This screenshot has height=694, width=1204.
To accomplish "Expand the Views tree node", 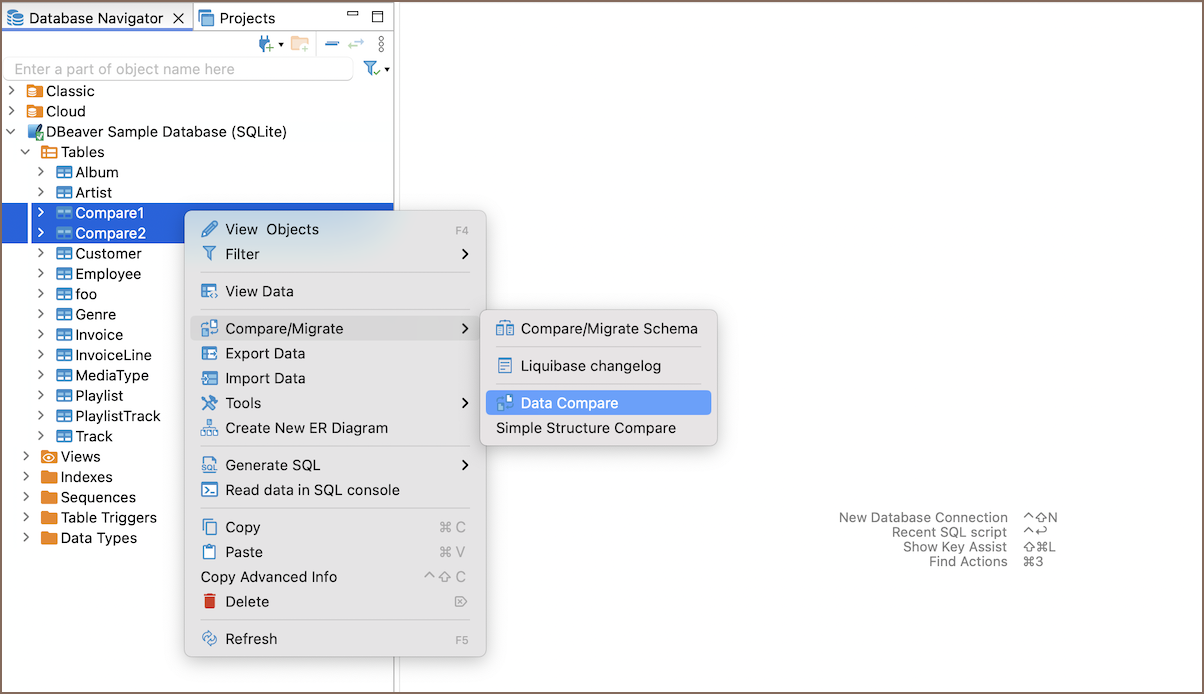I will click(x=26, y=457).
